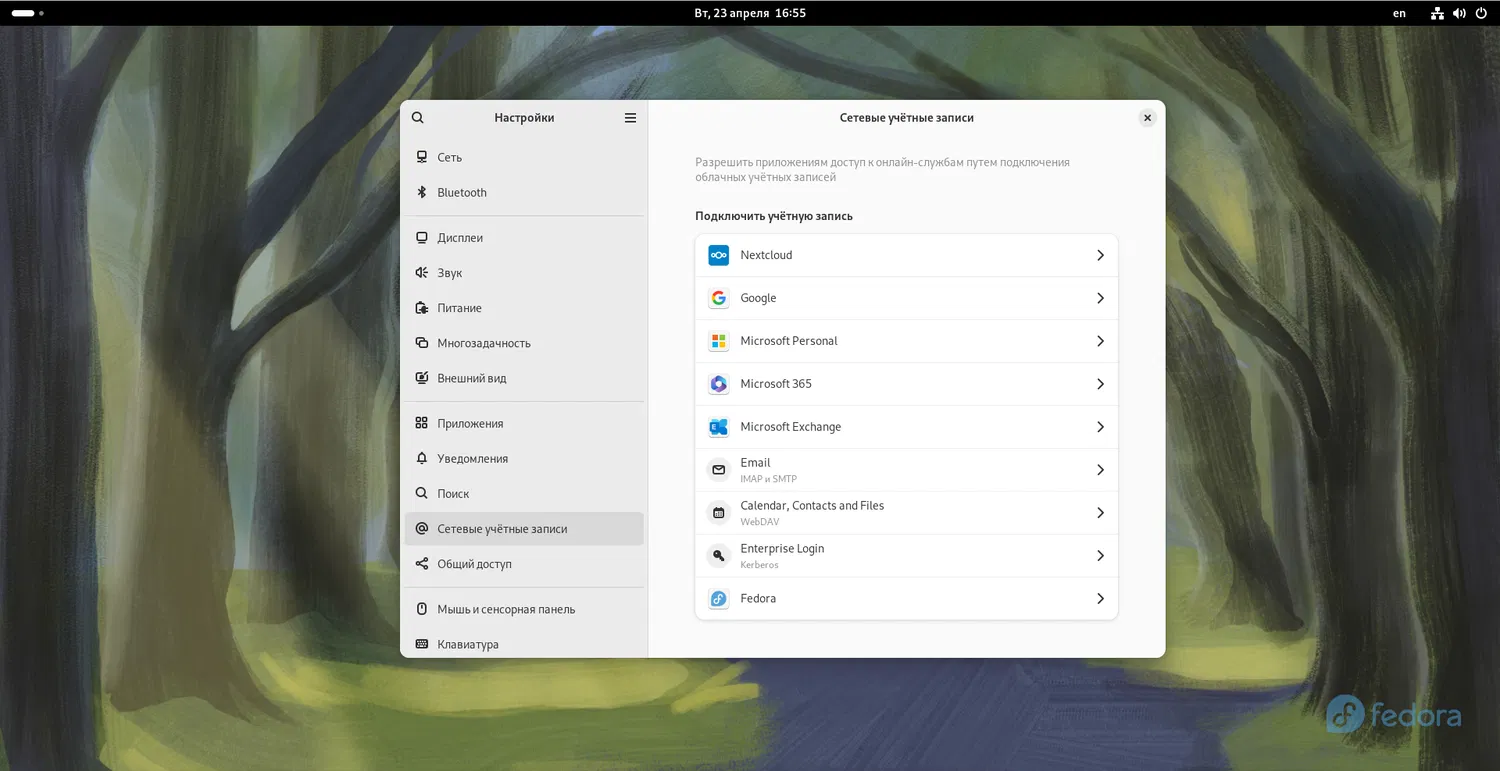Connect a Google account
The height and width of the screenshot is (771, 1500).
point(906,298)
